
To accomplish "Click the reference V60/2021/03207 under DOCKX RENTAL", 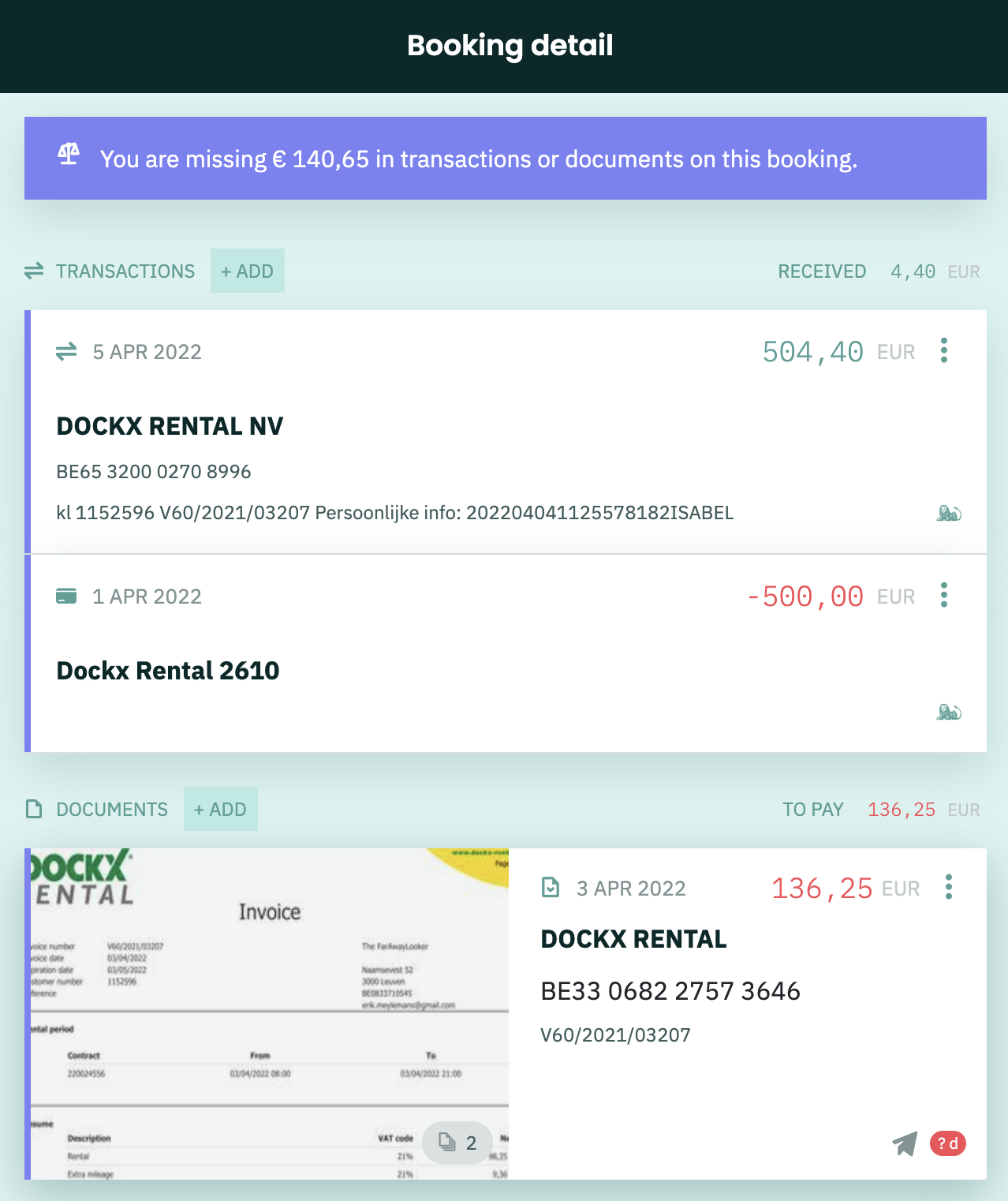I will (x=615, y=1035).
